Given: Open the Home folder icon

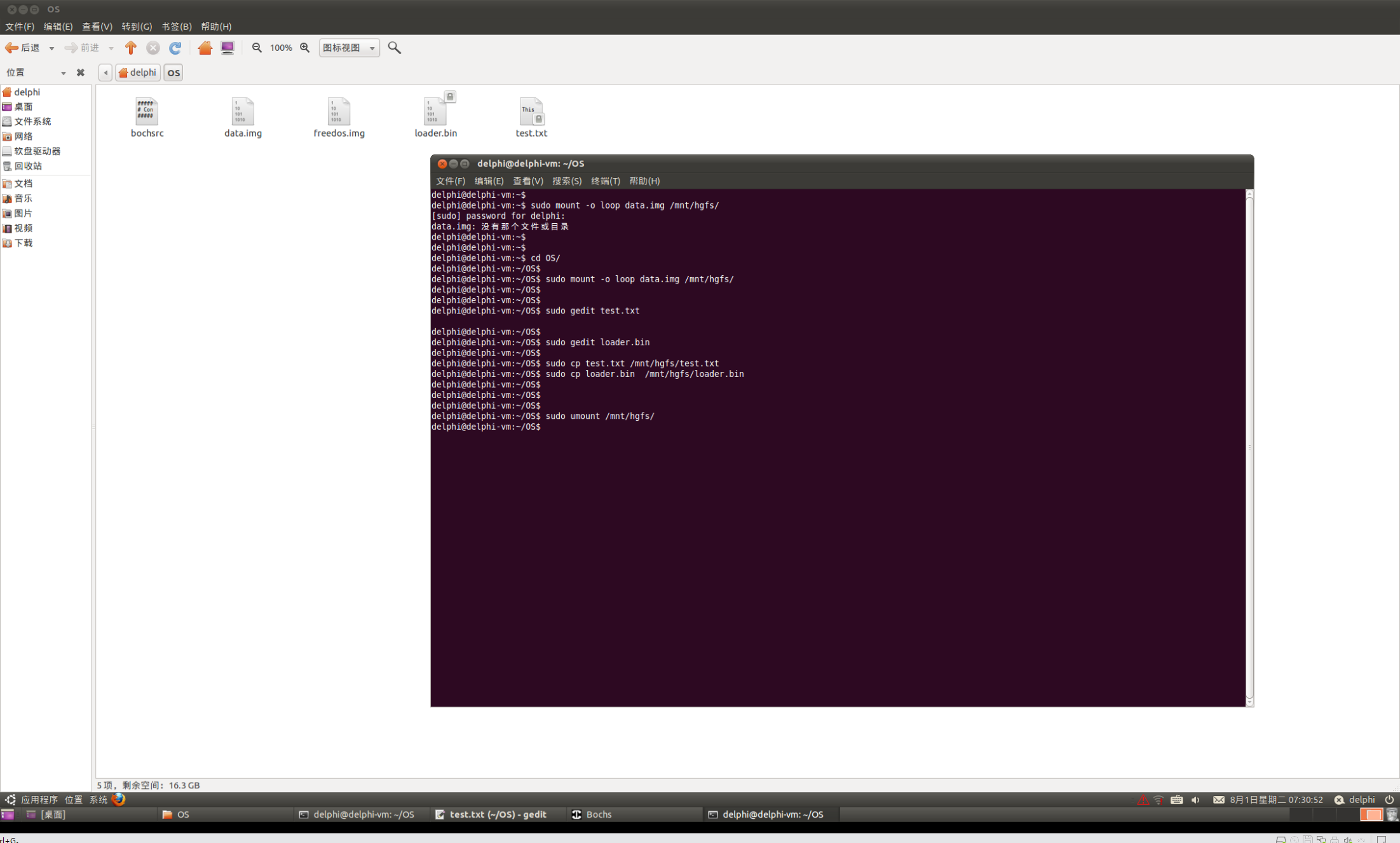Looking at the screenshot, I should click(x=205, y=48).
